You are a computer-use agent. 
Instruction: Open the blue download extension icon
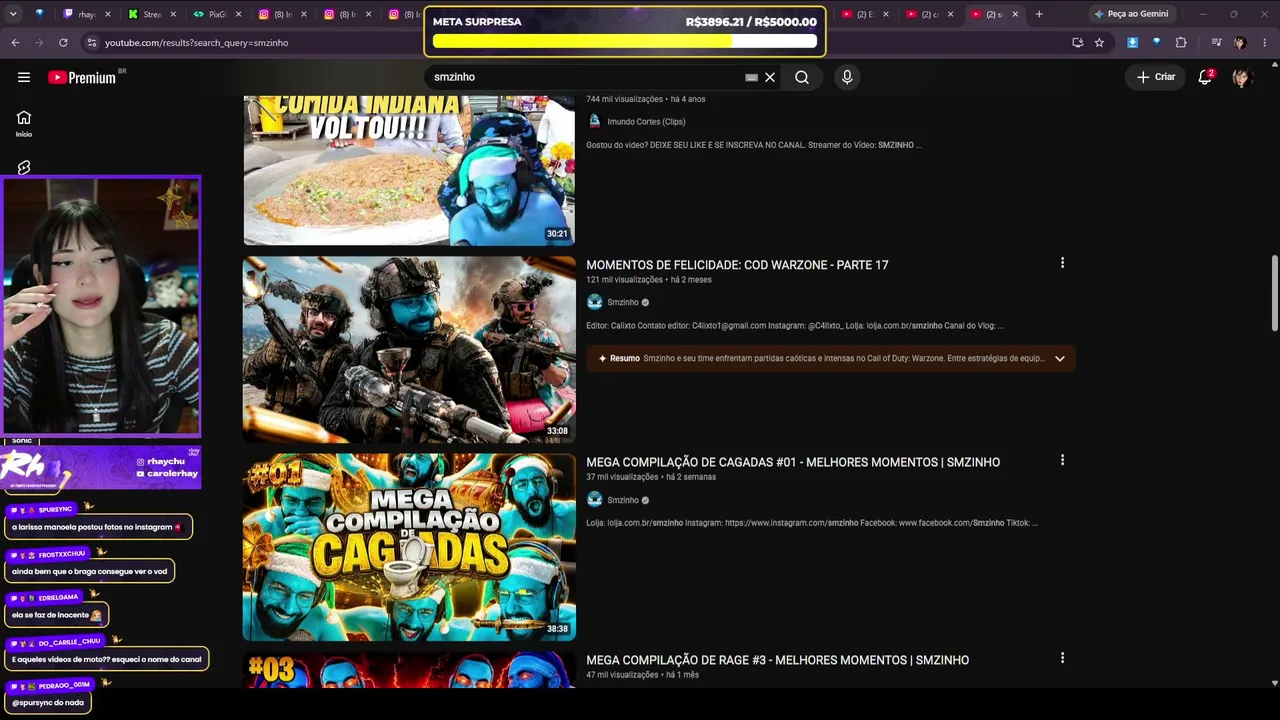pyautogui.click(x=1132, y=43)
